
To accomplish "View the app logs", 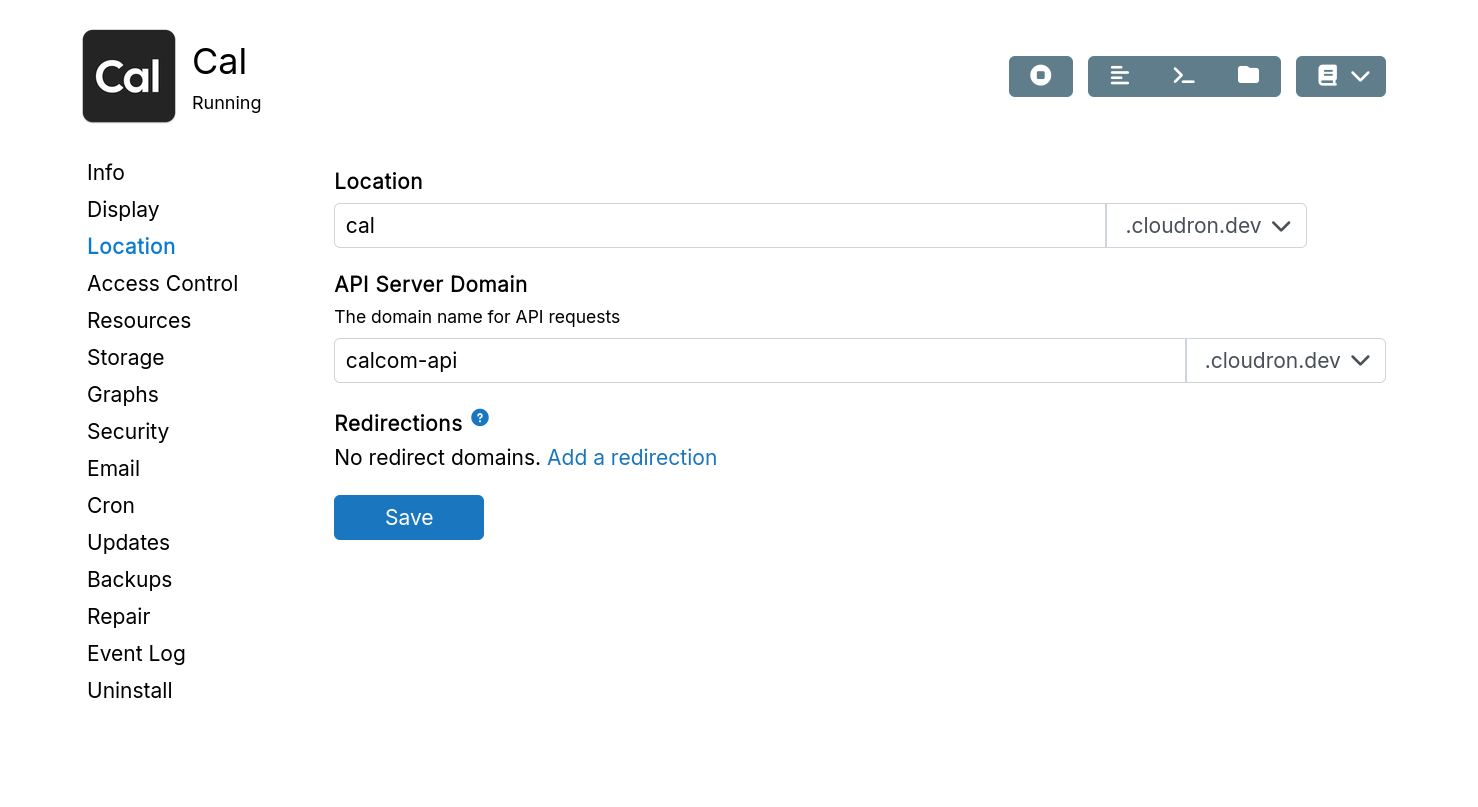I will click(1119, 76).
